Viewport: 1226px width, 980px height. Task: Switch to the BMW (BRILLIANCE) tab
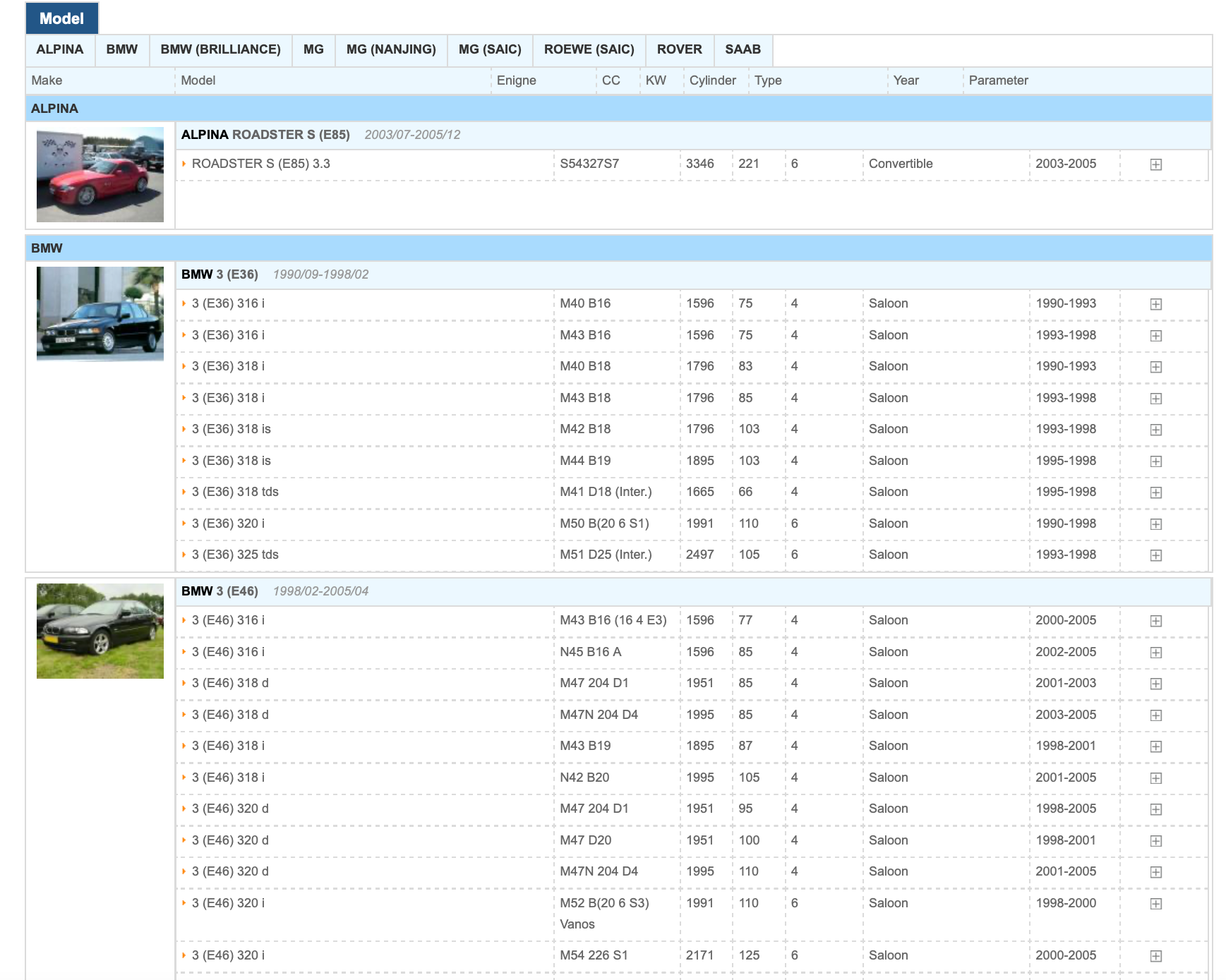[220, 49]
